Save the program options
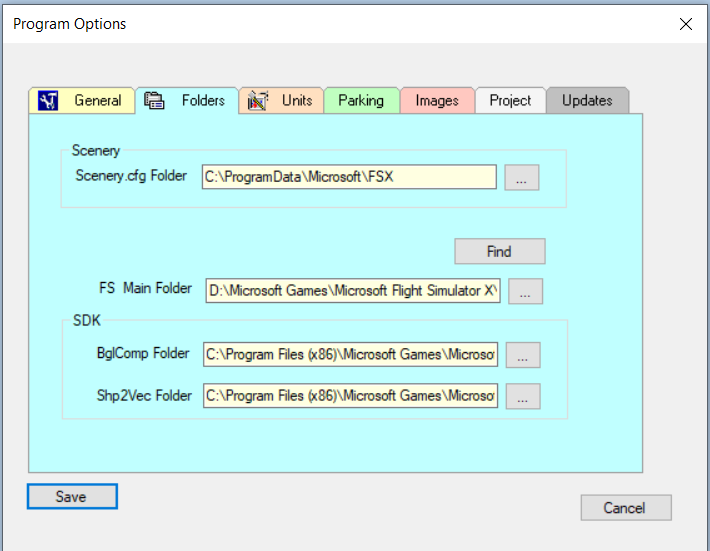The image size is (710, 551). tap(72, 496)
